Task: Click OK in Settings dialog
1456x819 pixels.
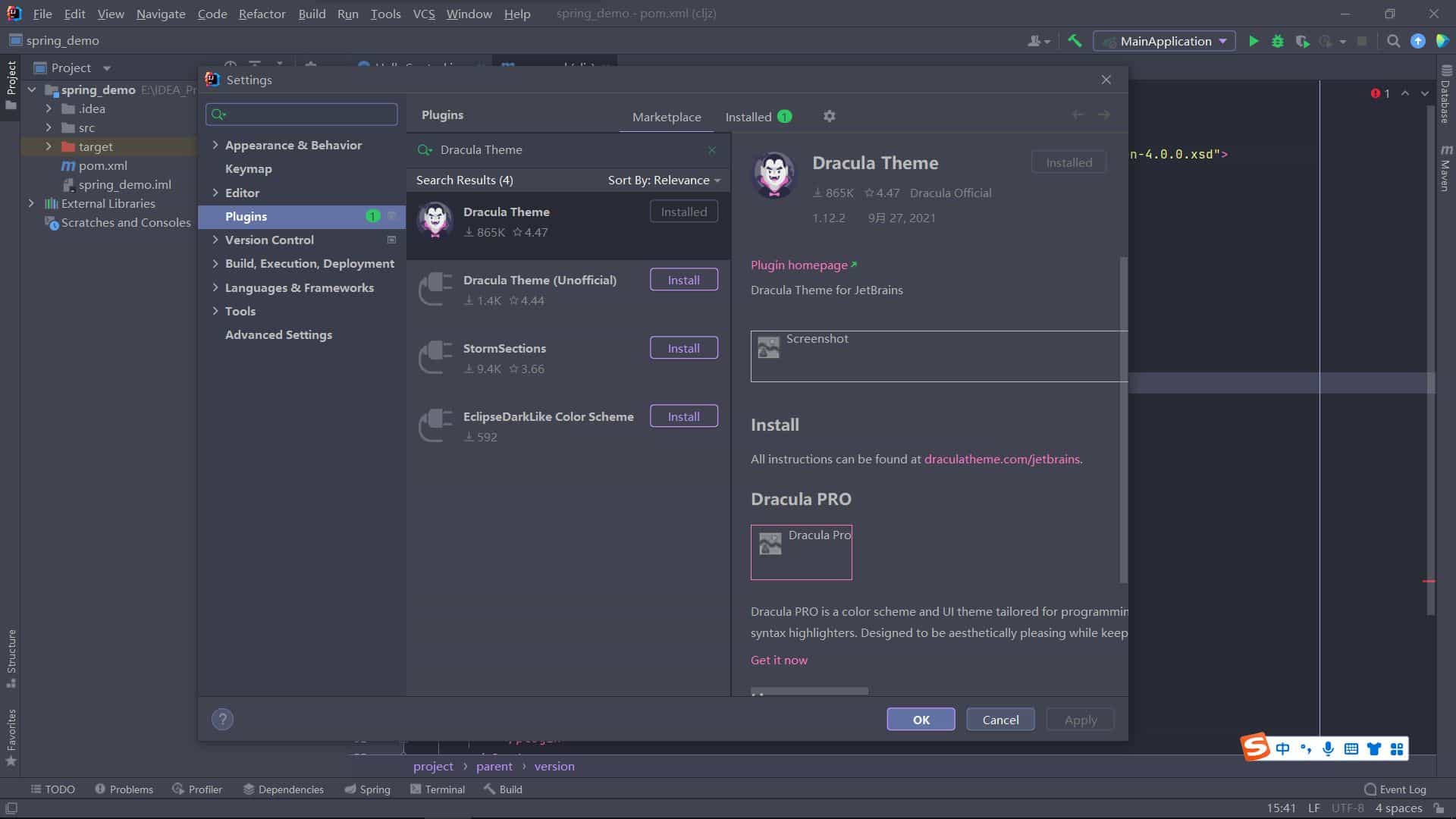Action: 921,720
